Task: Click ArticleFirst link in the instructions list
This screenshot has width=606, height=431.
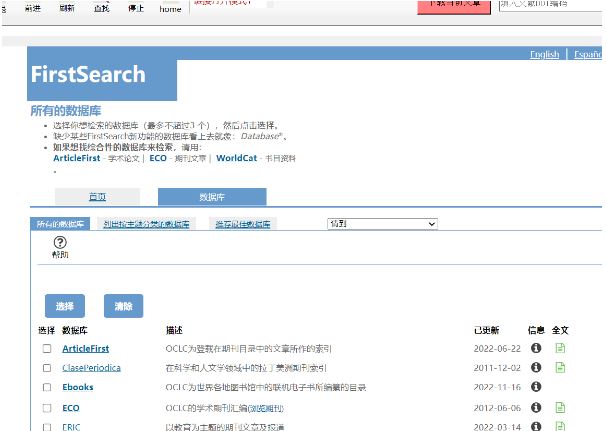Action: [x=77, y=158]
